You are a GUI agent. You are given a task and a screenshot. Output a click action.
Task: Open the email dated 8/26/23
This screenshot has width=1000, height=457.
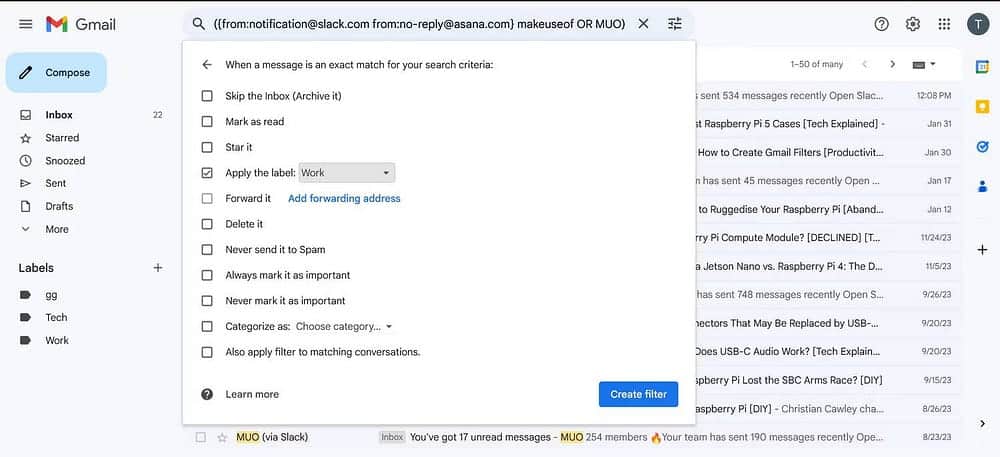(x=828, y=409)
